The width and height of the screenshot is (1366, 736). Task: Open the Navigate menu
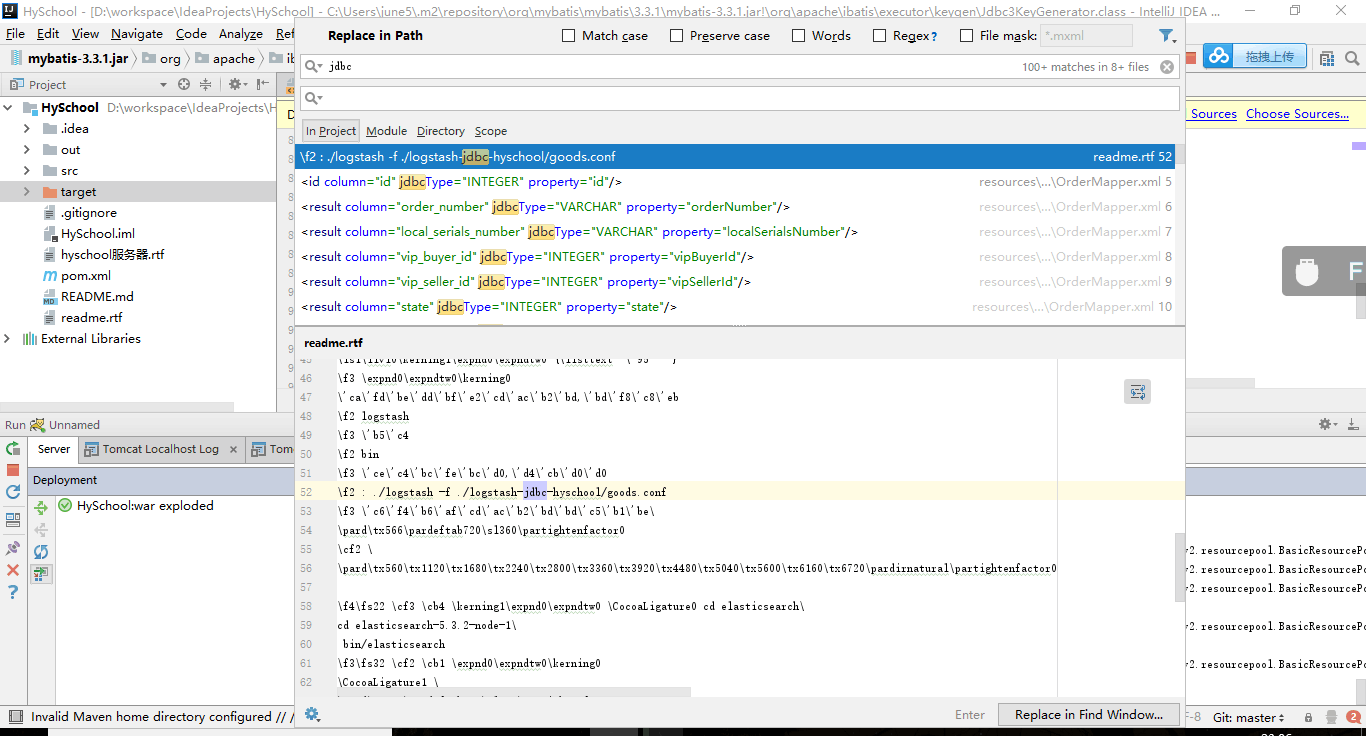137,33
